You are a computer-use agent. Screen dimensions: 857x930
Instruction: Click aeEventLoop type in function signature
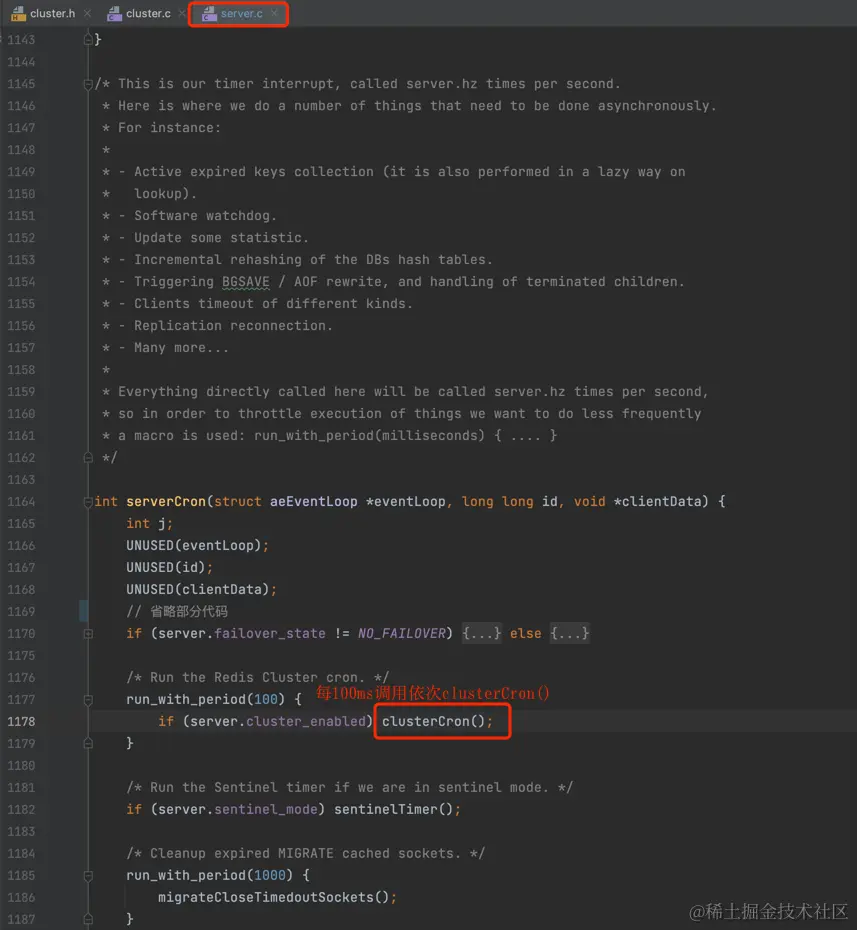click(x=314, y=501)
